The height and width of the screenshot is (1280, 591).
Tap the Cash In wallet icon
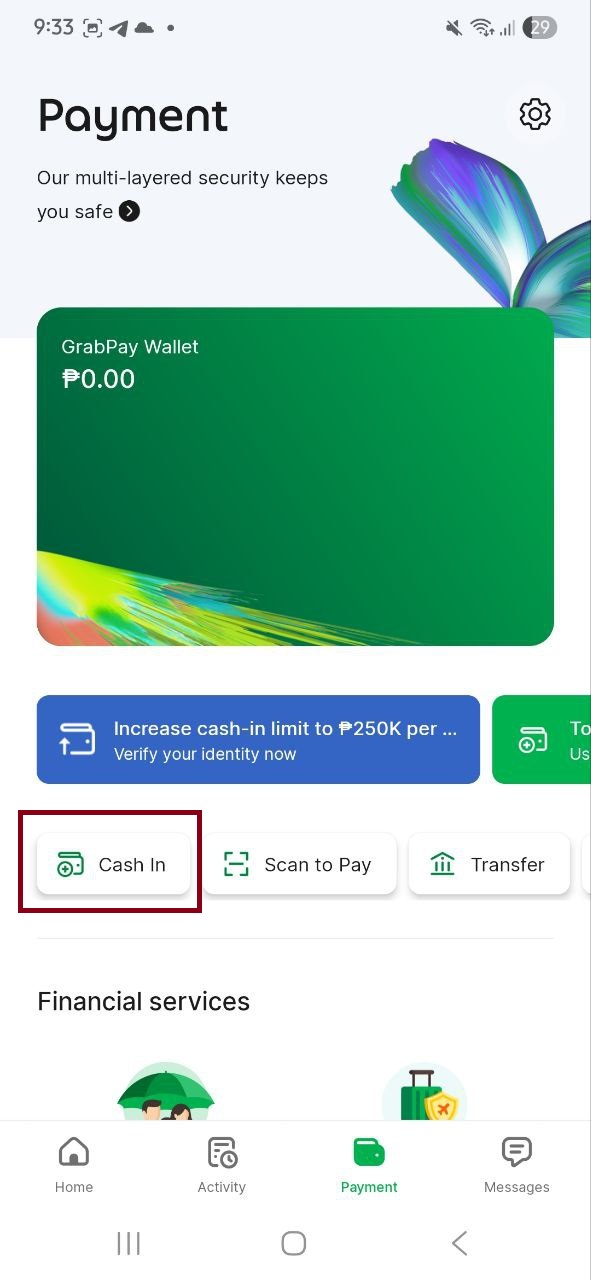(70, 864)
